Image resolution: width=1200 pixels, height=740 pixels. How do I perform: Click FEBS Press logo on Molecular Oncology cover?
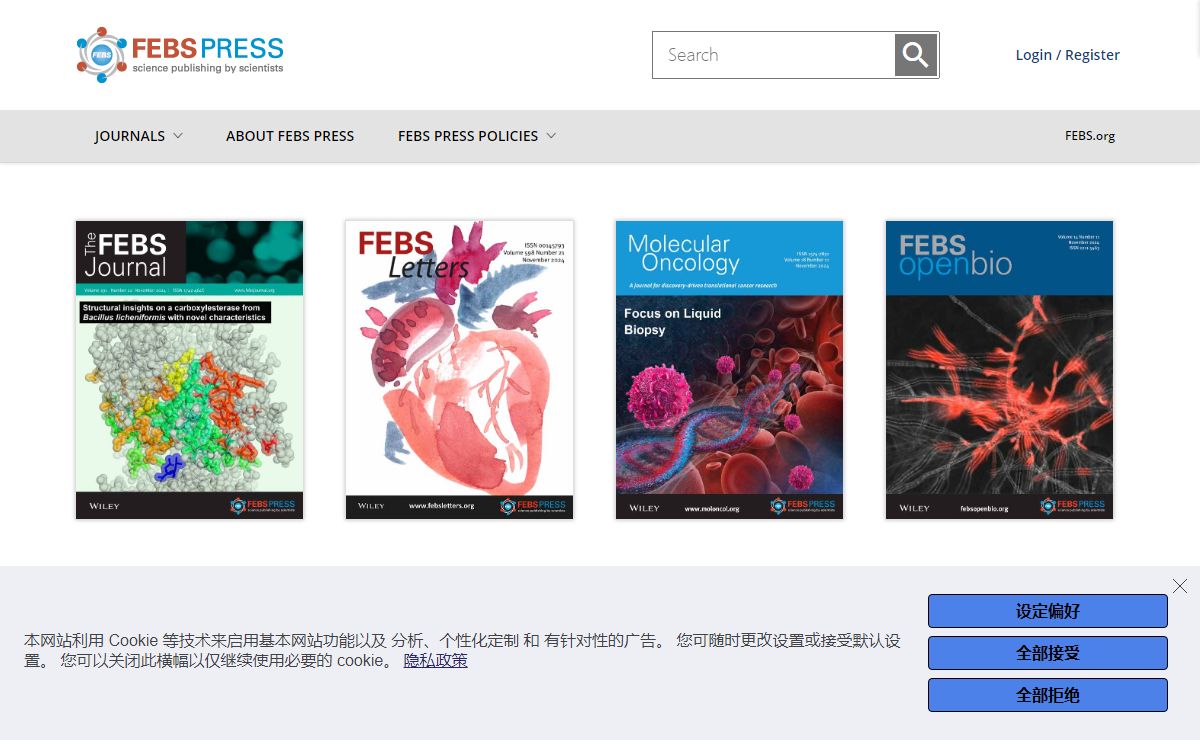(x=803, y=506)
